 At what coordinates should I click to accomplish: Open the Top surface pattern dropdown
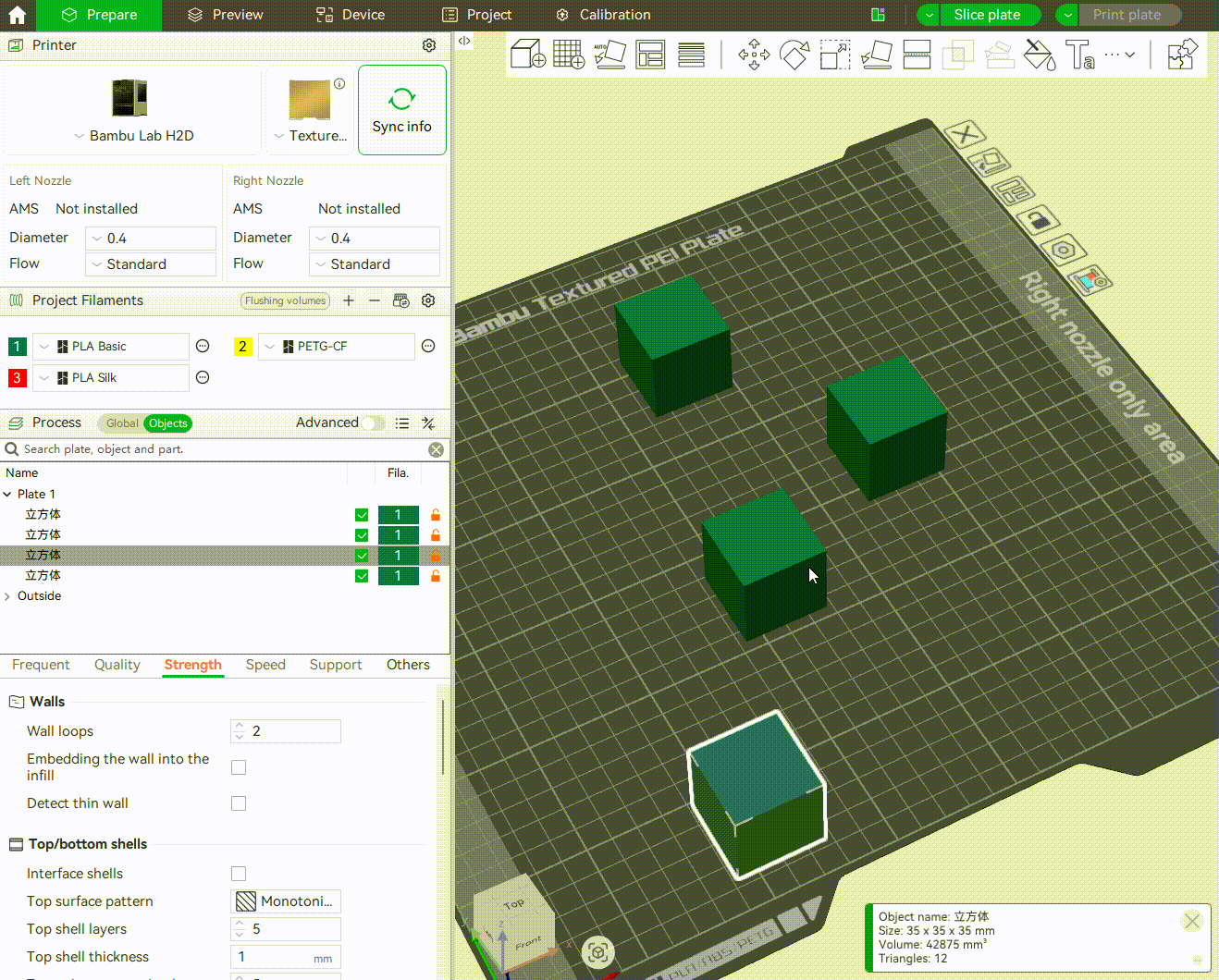[286, 901]
